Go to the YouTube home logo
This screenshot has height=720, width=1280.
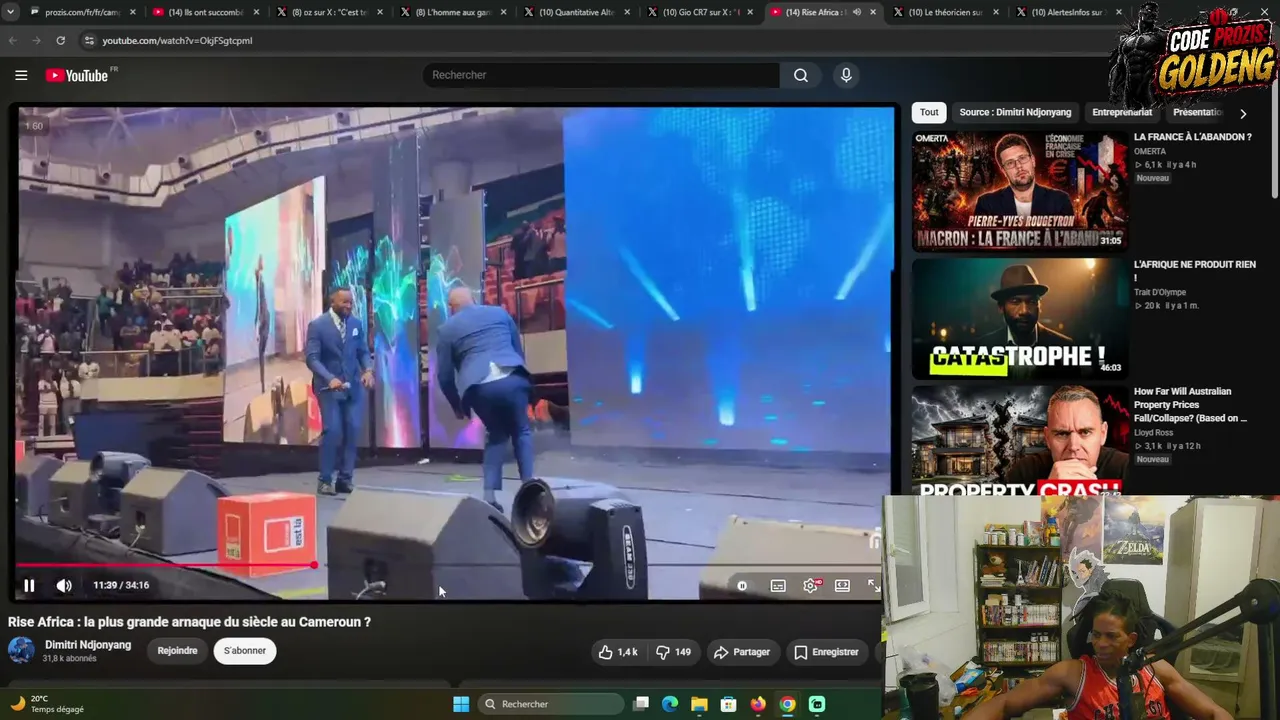pos(77,75)
